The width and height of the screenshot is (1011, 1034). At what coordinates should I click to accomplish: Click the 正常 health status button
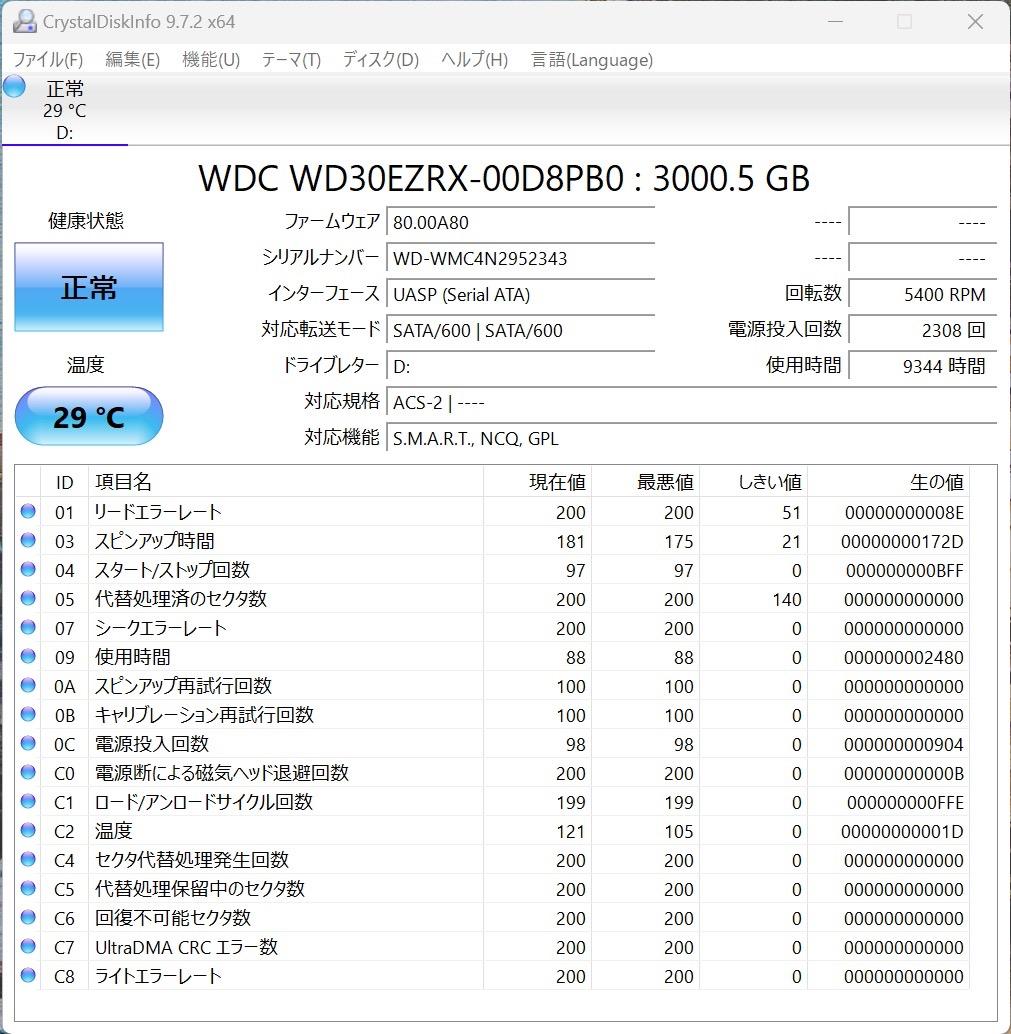[x=88, y=287]
